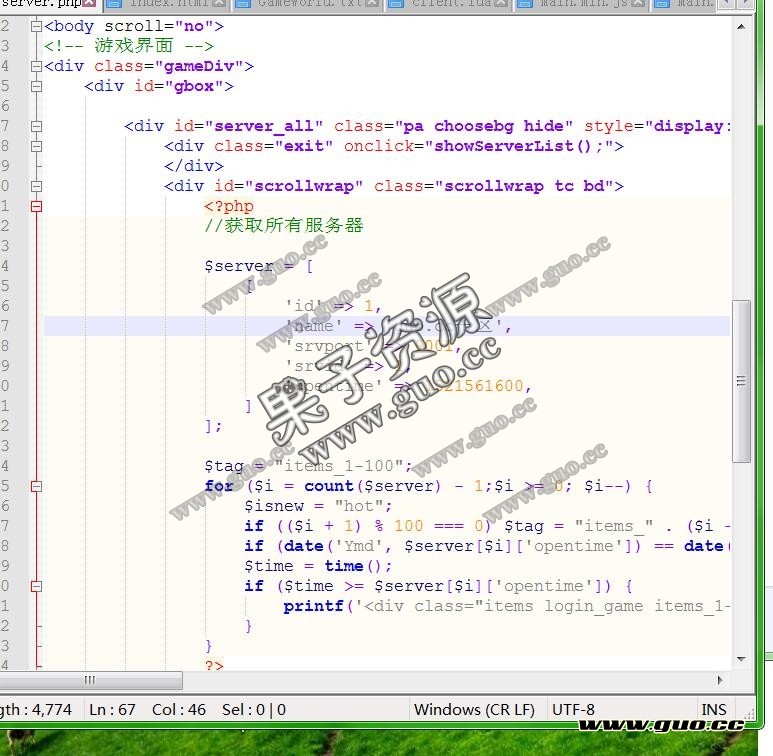
Task: Close the main.min.js tab
Action: (638, 5)
